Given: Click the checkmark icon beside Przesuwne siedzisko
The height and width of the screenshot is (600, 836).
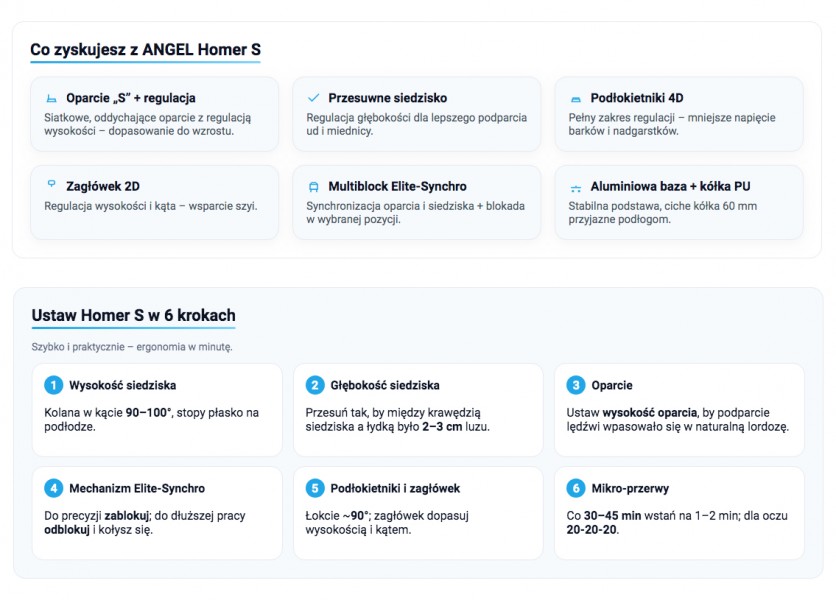Looking at the screenshot, I should 314,98.
